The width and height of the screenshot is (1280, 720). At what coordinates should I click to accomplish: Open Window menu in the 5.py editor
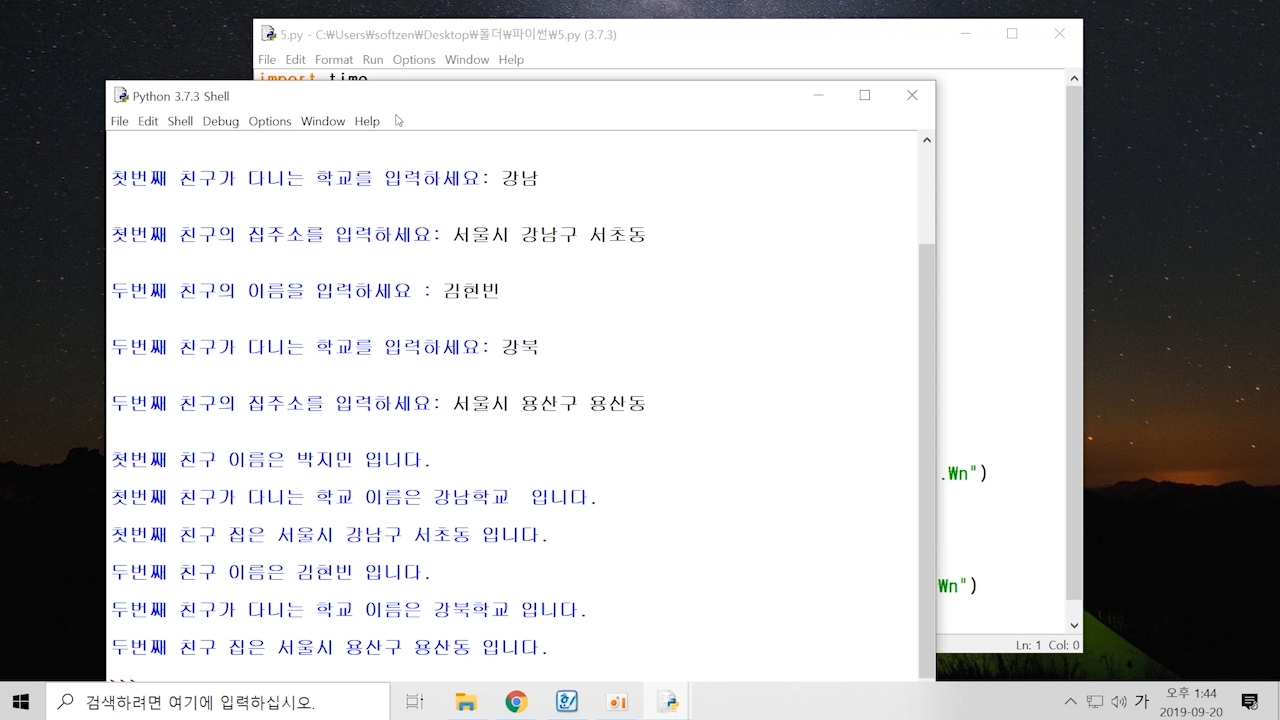[x=467, y=60]
